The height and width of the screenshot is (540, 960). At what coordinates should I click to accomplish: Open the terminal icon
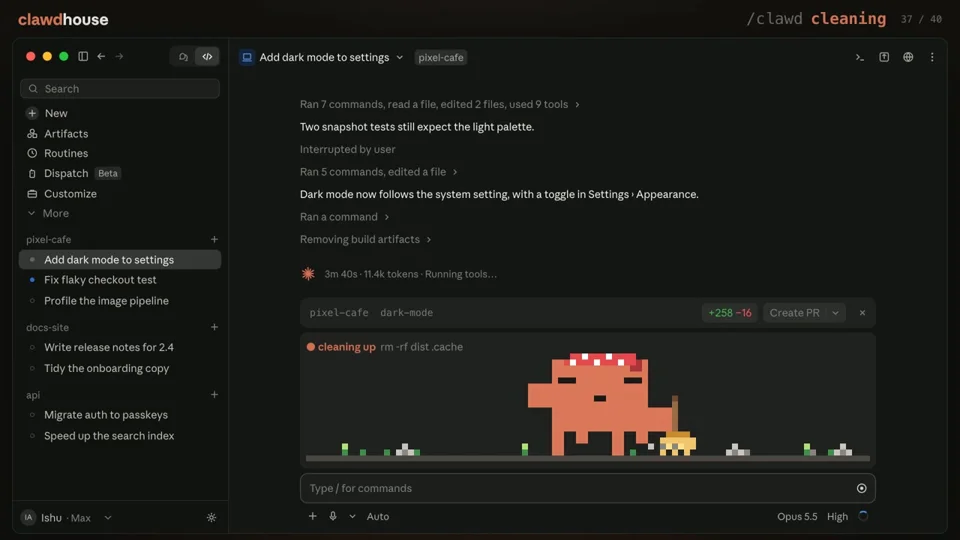point(860,57)
